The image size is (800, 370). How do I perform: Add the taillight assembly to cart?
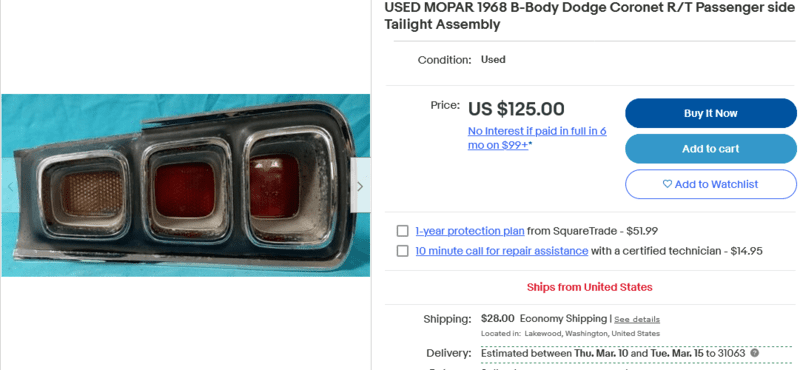(x=710, y=149)
